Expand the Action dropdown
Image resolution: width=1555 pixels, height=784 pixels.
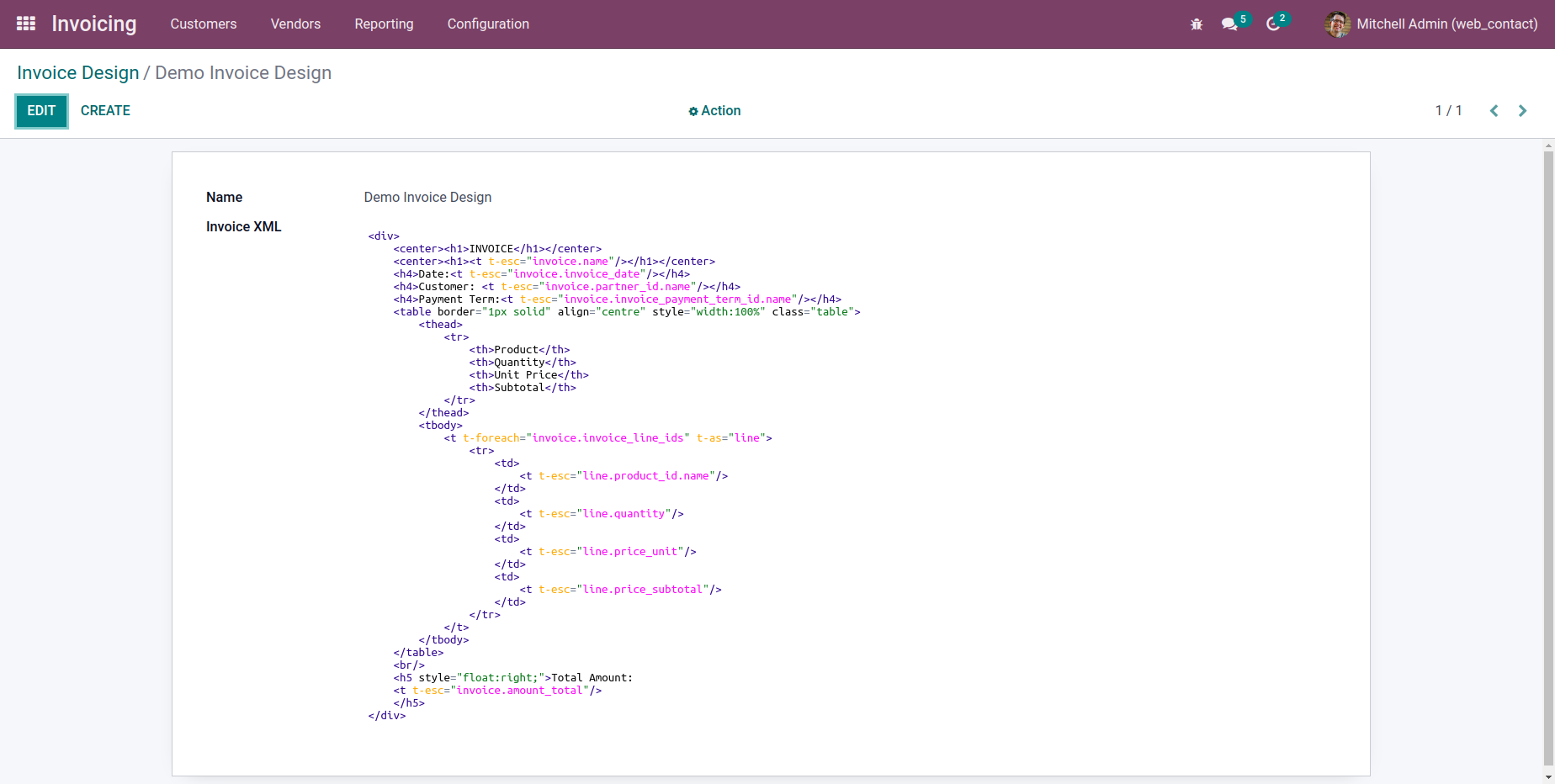tap(714, 111)
